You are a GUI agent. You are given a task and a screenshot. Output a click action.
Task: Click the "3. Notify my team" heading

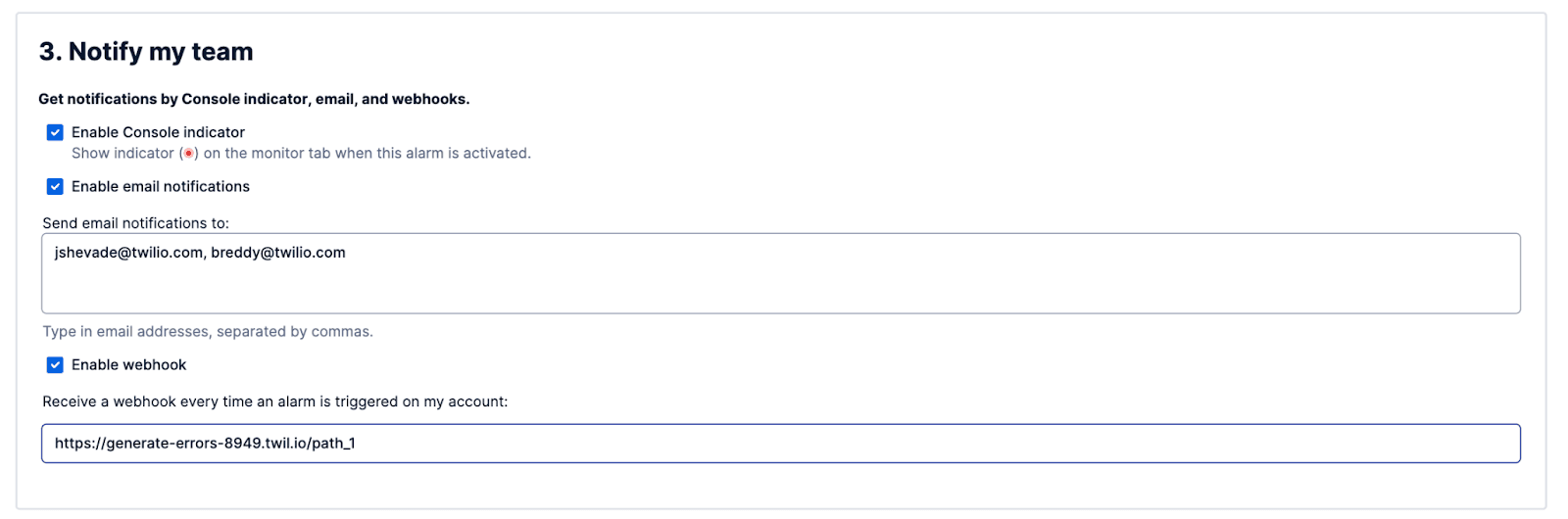click(146, 52)
